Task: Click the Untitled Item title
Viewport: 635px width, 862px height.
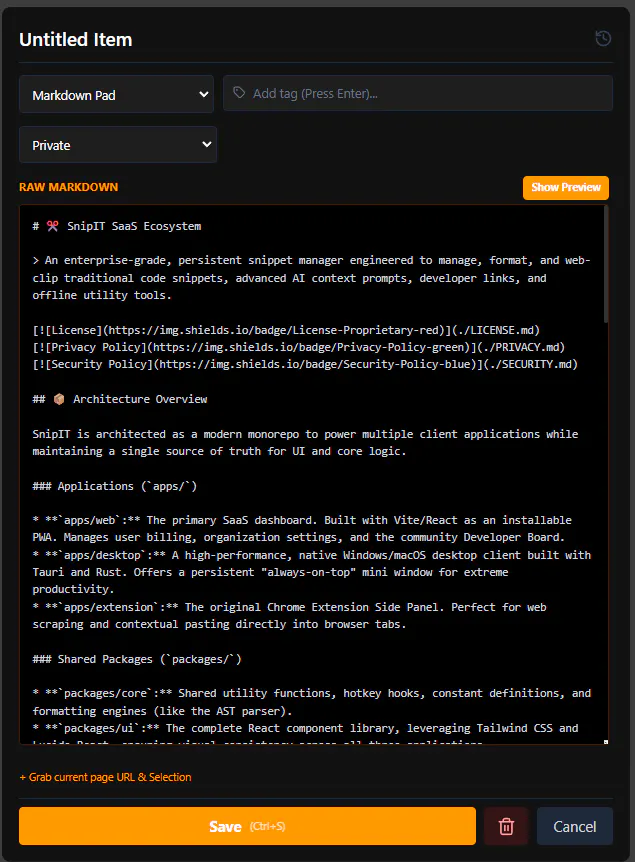Action: (76, 40)
